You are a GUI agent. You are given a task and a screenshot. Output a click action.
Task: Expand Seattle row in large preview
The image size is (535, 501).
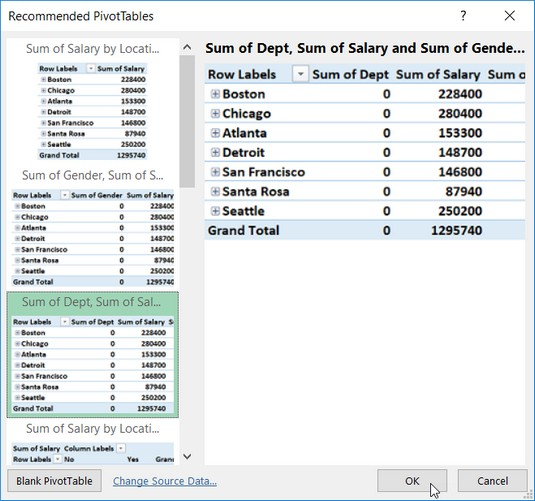coord(215,211)
